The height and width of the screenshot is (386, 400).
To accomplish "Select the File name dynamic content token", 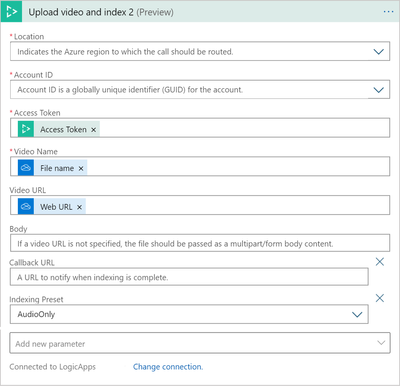I will pos(57,168).
